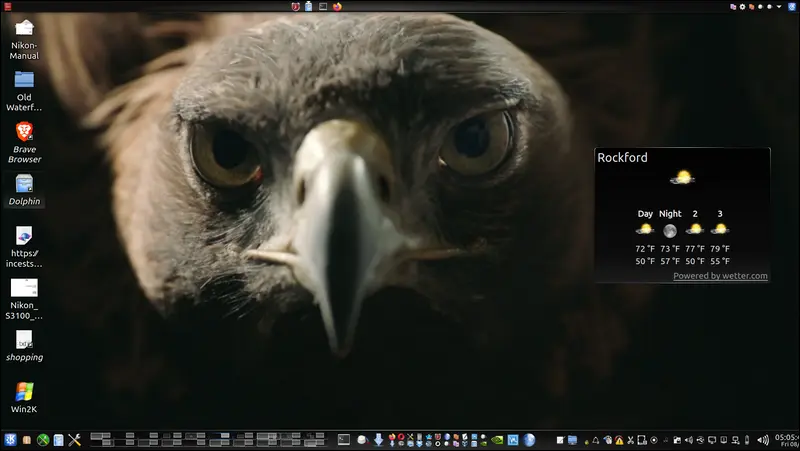The height and width of the screenshot is (451, 800).
Task: Click the Rockford weather location title
Action: click(x=622, y=157)
